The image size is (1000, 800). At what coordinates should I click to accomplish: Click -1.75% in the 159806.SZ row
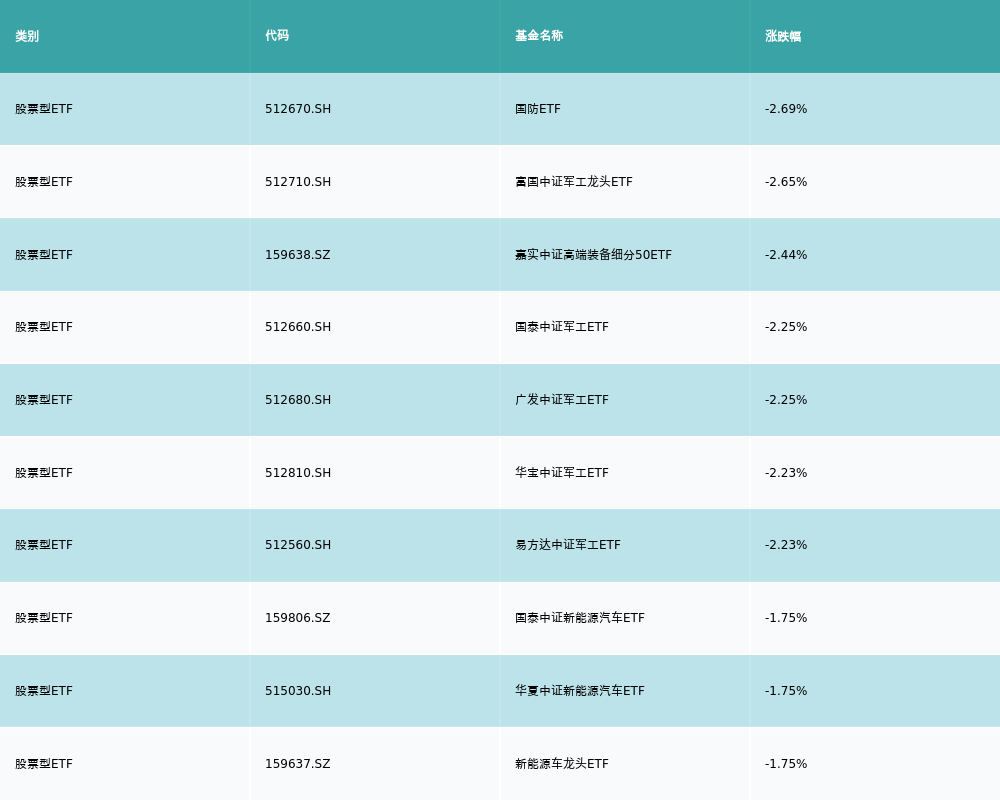coord(786,618)
